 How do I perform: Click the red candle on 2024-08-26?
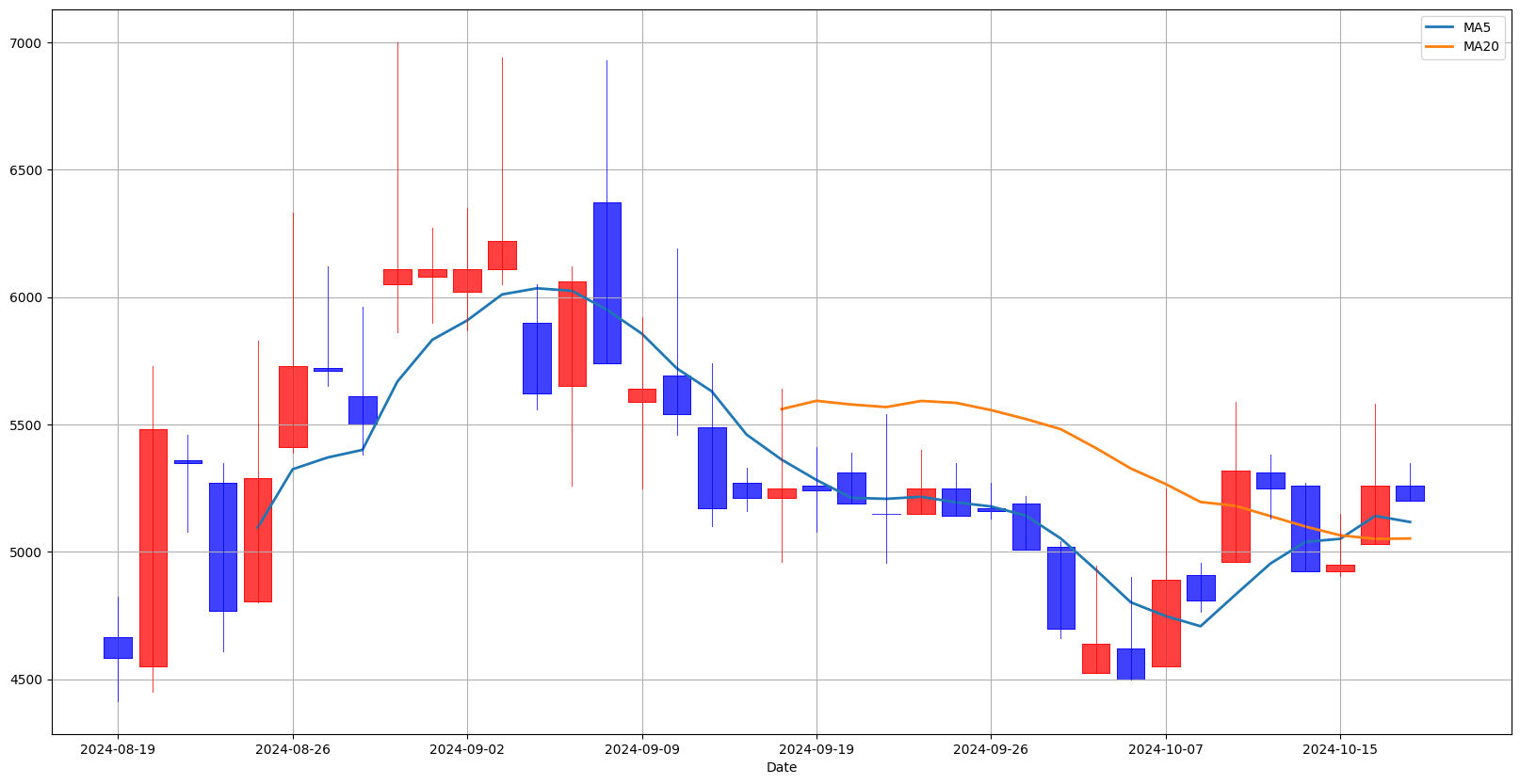[x=293, y=407]
